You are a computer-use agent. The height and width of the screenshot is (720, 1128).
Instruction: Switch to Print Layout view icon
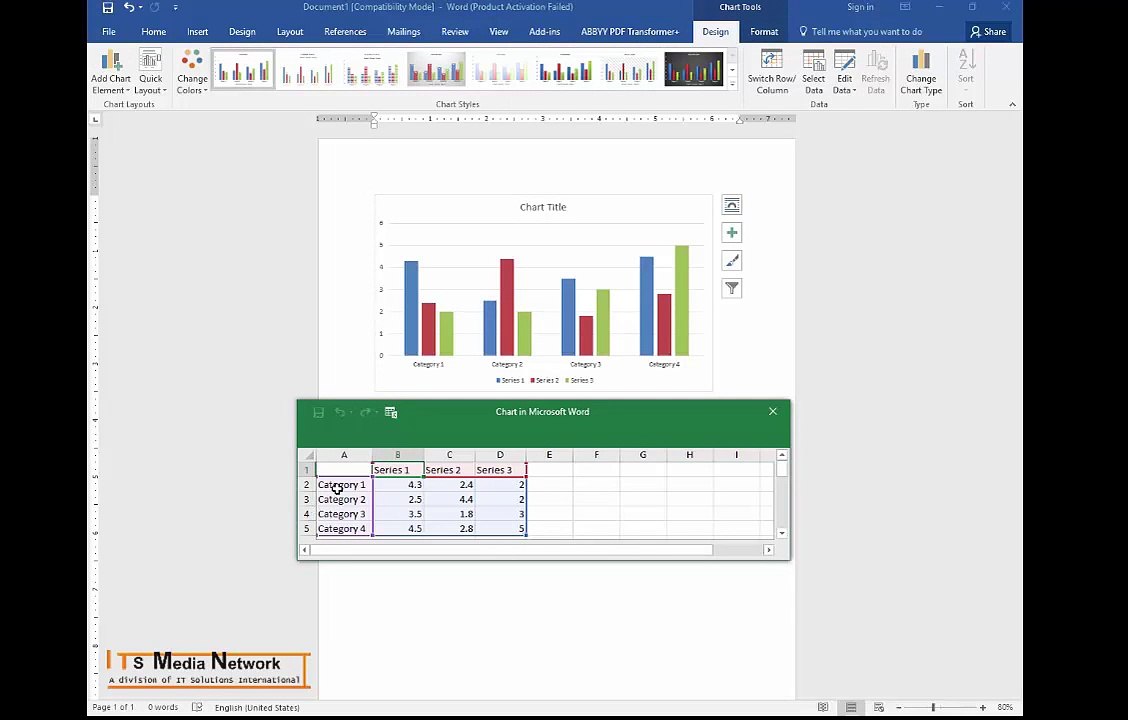[851, 707]
